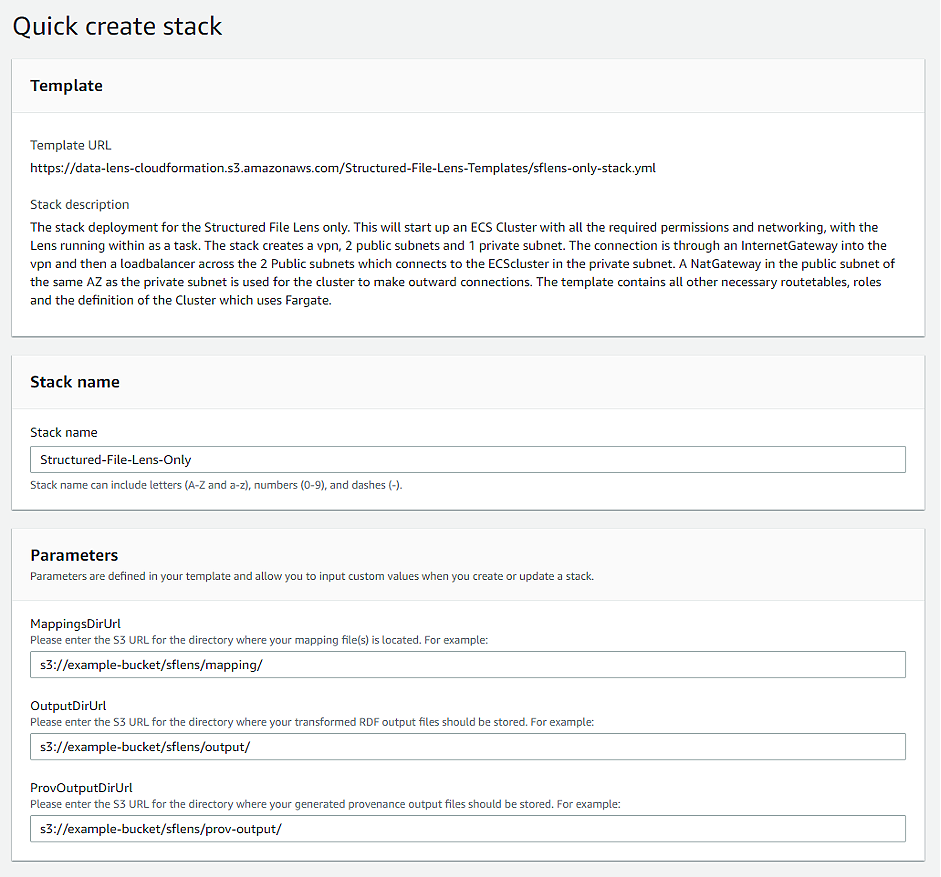Click the ProvOutputDirUrl parameter label
The height and width of the screenshot is (877, 941).
click(x=81, y=788)
